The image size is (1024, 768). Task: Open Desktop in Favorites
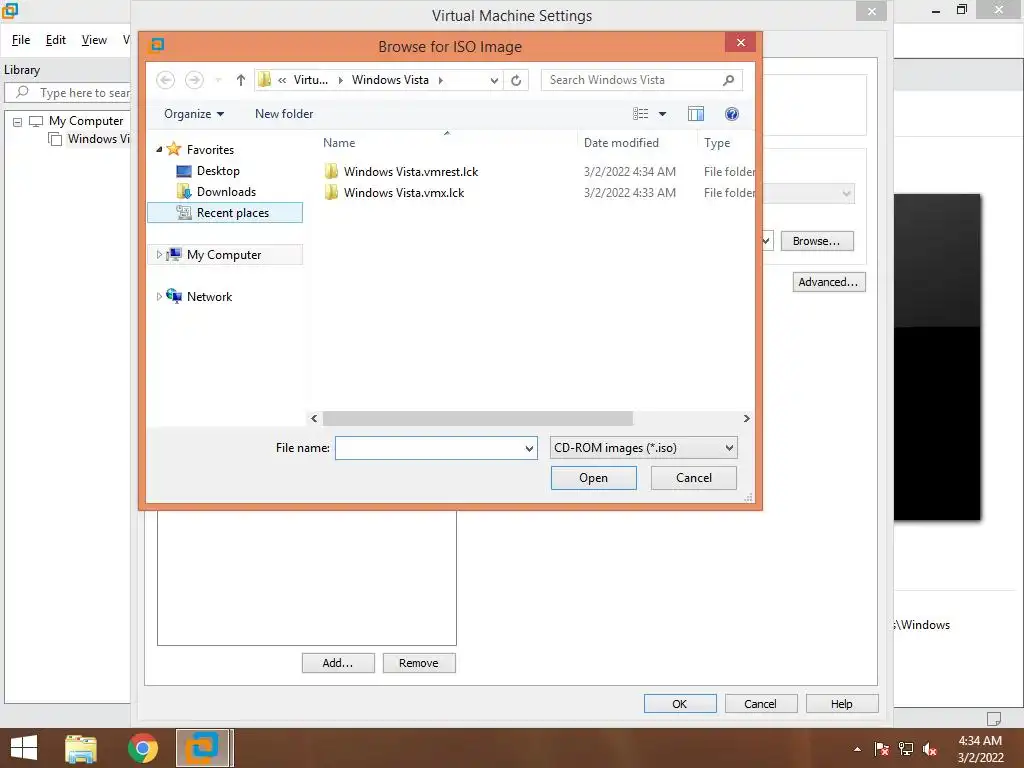point(218,170)
